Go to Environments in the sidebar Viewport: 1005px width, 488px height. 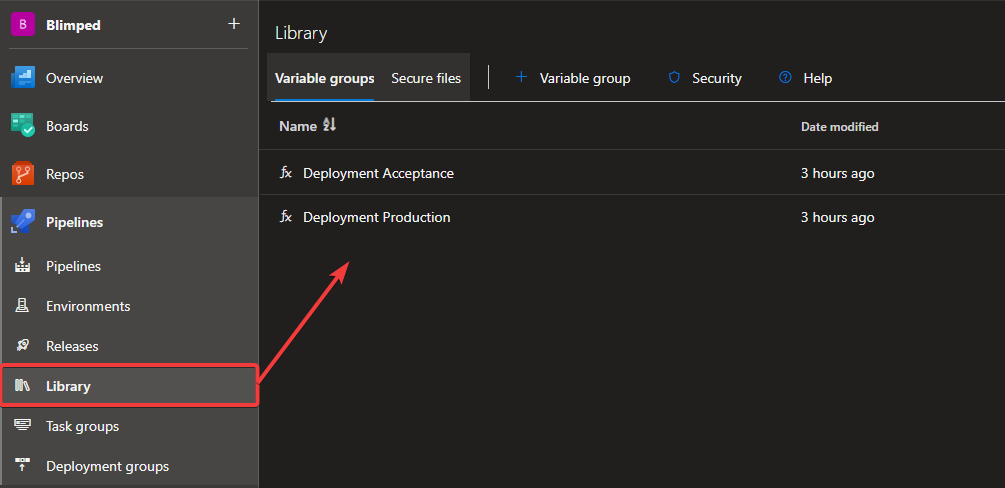pyautogui.click(x=88, y=306)
